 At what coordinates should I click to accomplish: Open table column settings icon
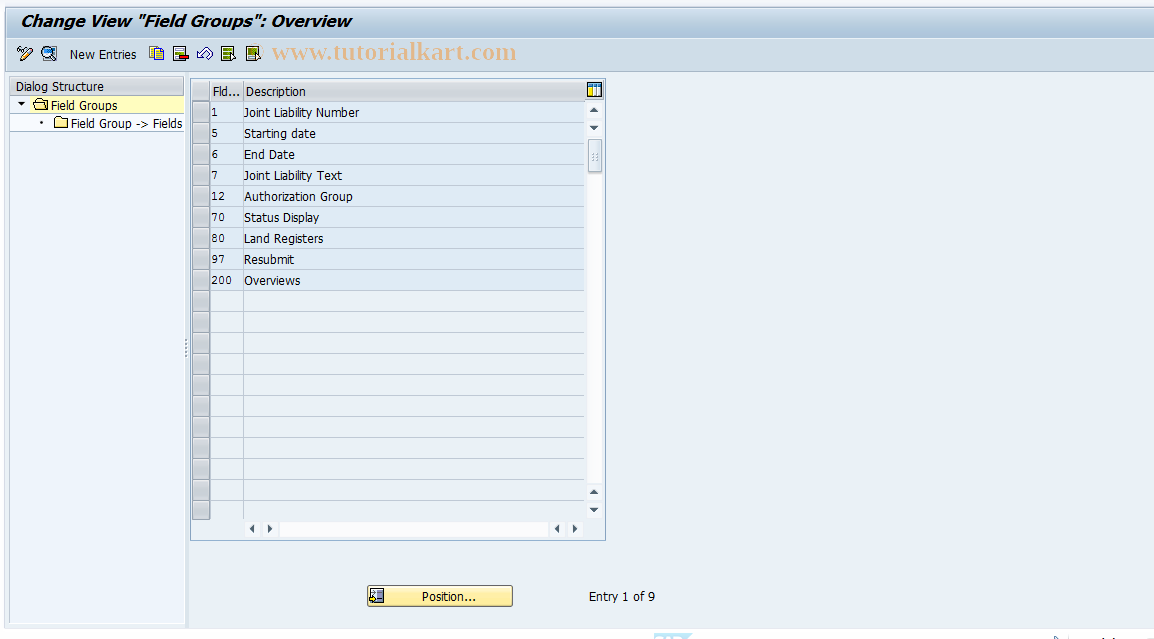[x=595, y=91]
